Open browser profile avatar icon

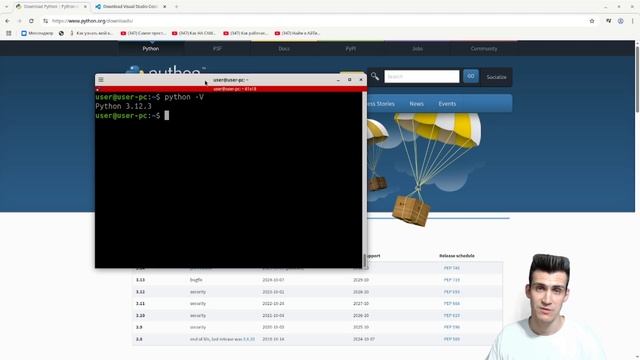[x=620, y=21]
